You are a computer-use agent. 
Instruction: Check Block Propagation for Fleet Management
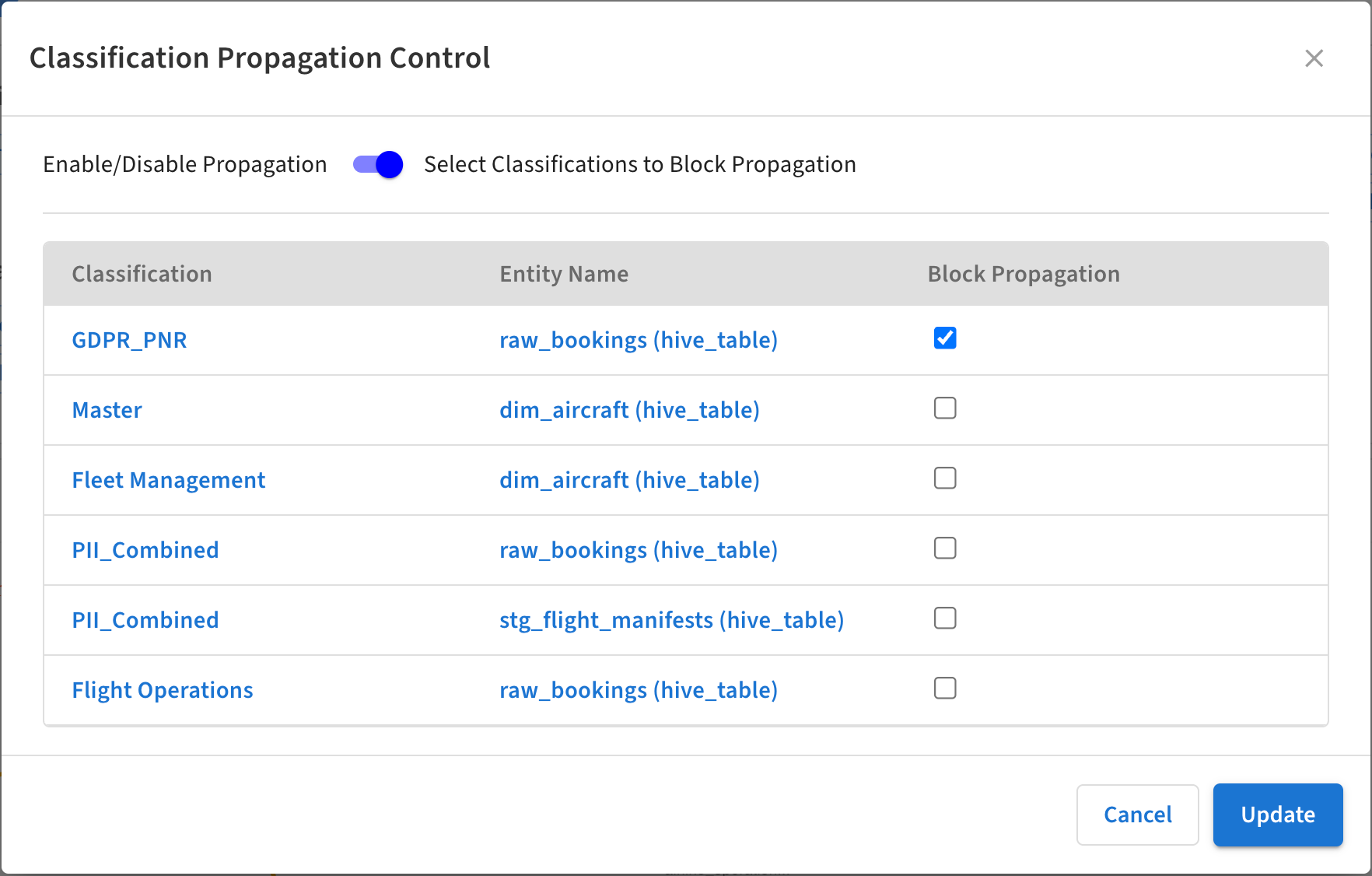tap(945, 478)
